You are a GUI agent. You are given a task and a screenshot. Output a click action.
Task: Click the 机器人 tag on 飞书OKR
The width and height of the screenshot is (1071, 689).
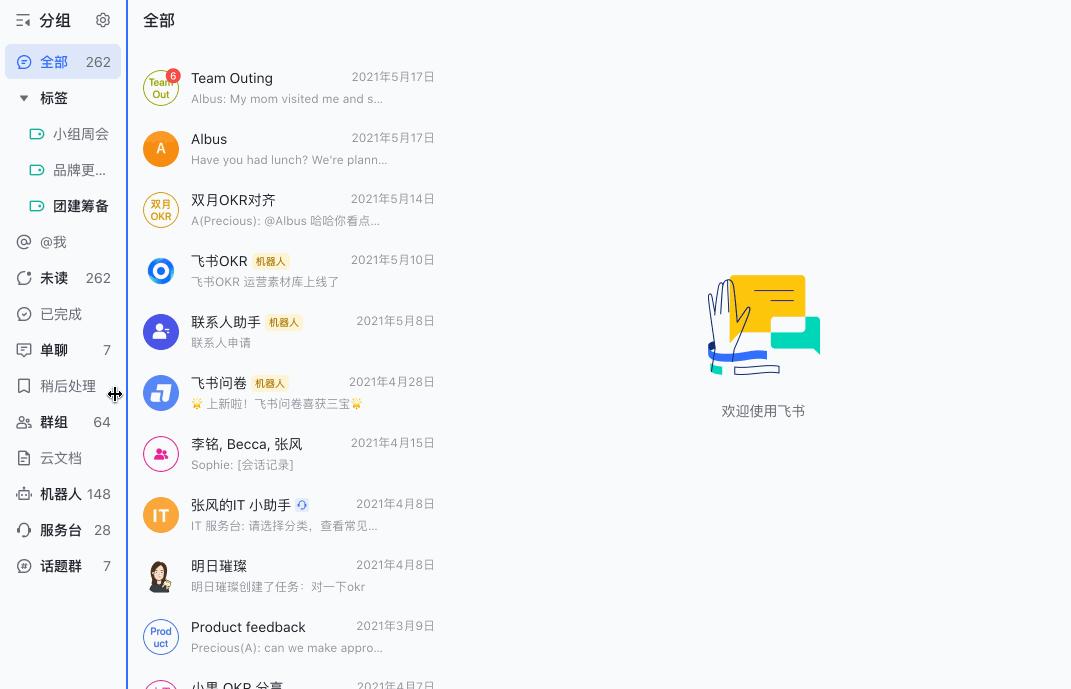[x=270, y=262]
